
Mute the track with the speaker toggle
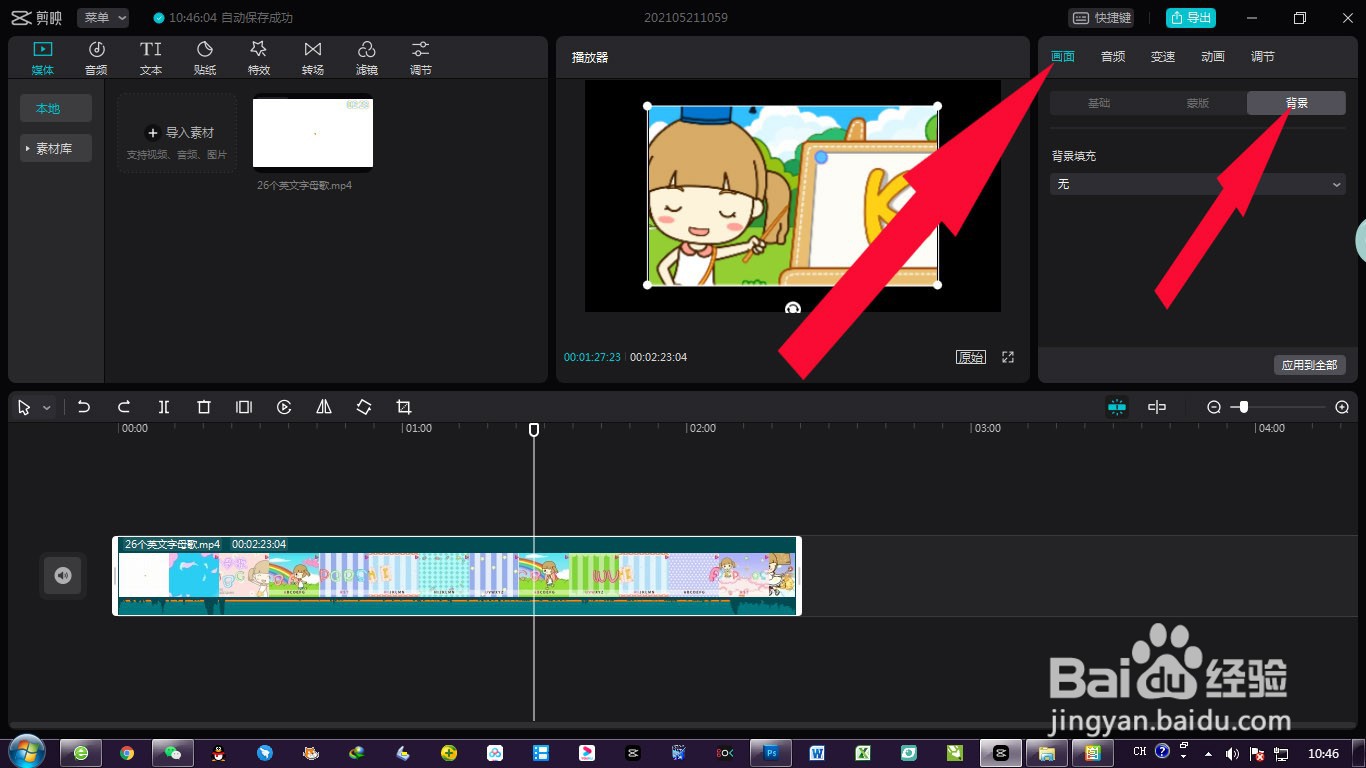(63, 575)
